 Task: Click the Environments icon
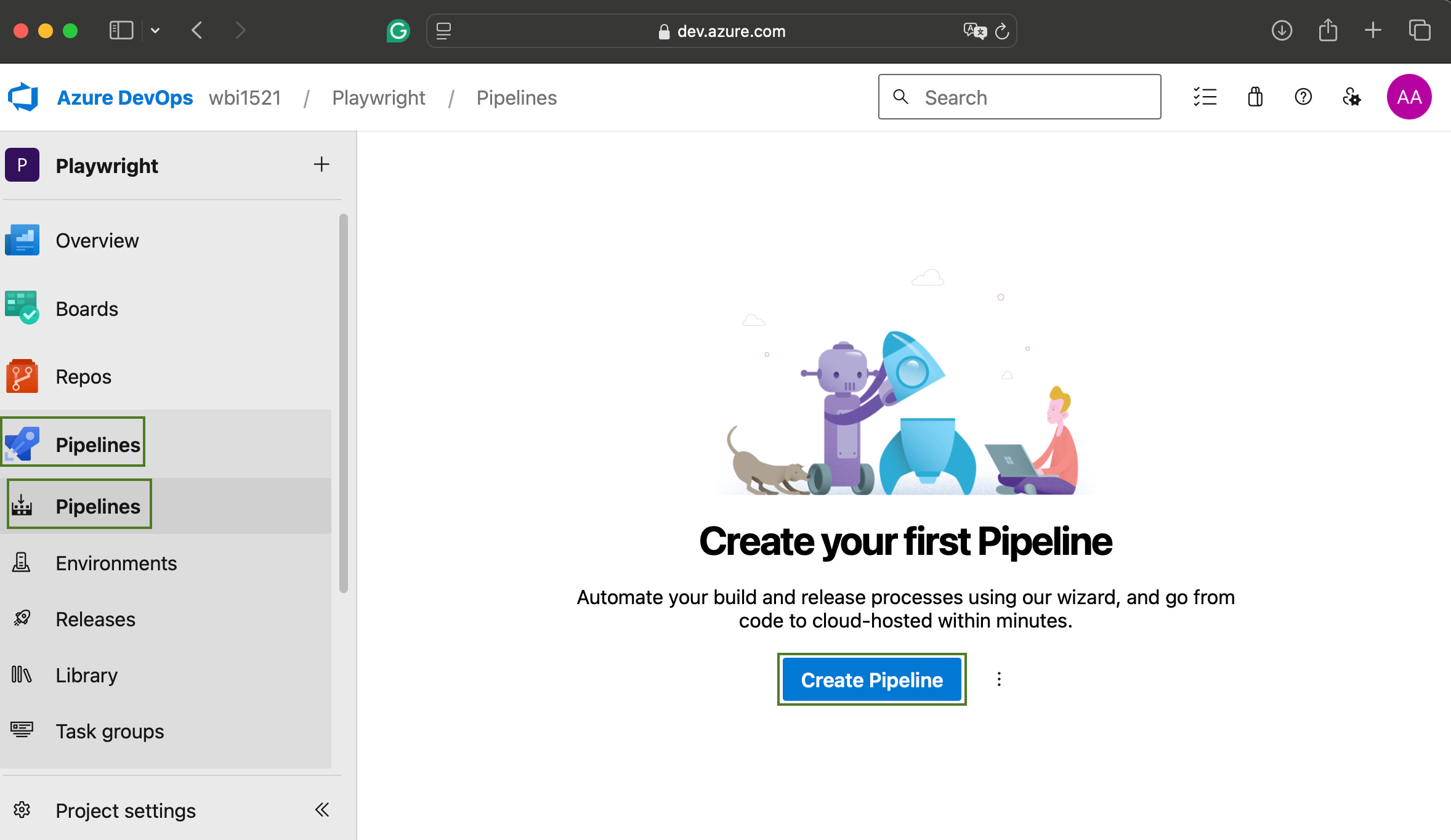[22, 562]
